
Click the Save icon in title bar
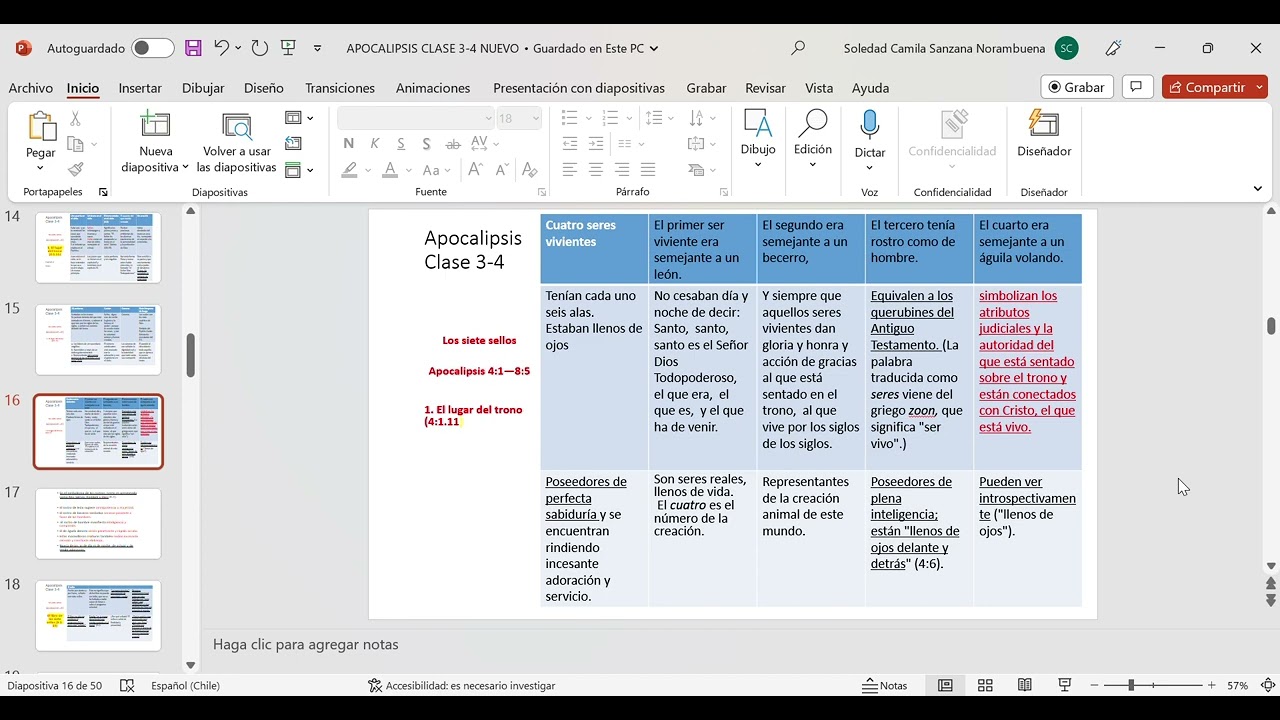click(194, 48)
